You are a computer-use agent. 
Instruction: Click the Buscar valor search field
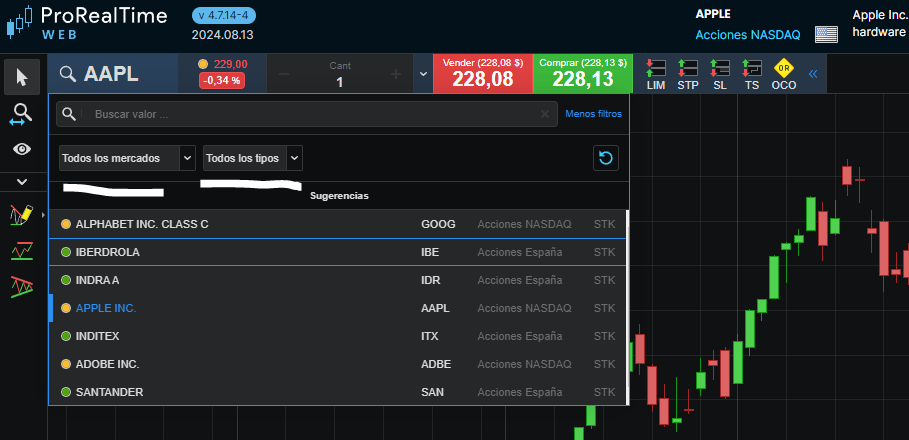click(x=306, y=114)
